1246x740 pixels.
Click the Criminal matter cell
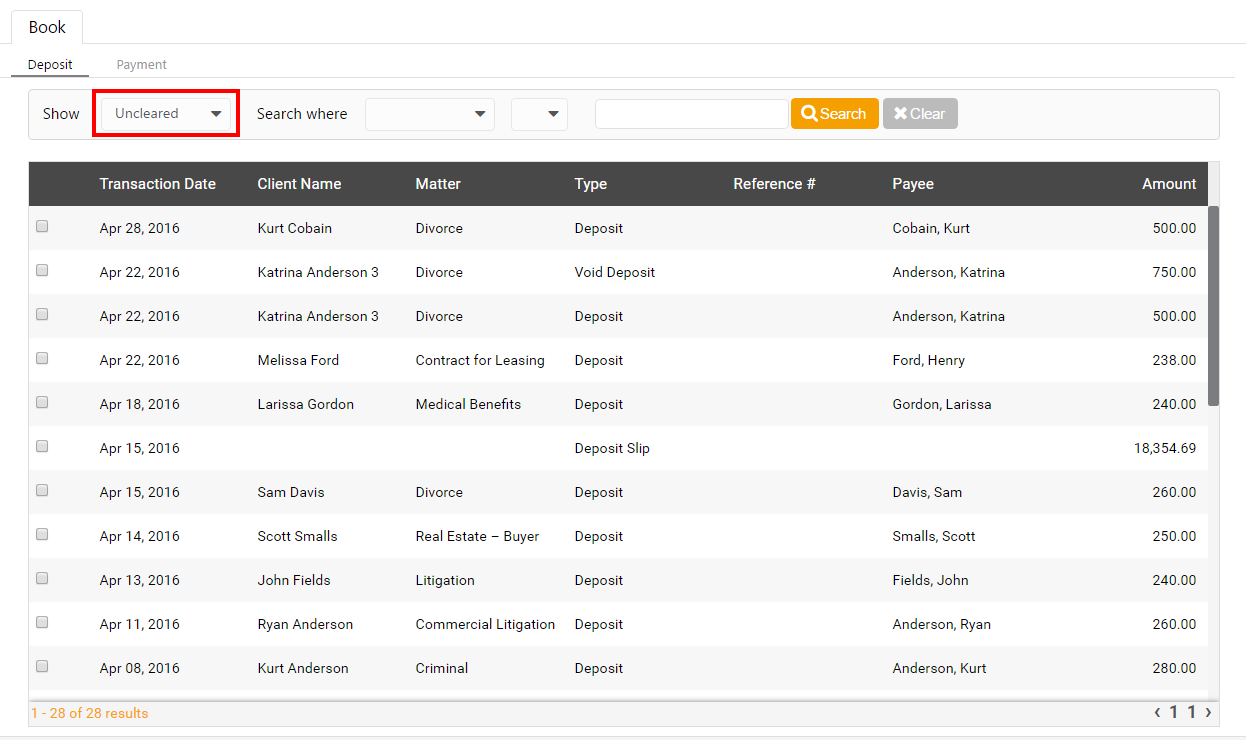click(442, 668)
